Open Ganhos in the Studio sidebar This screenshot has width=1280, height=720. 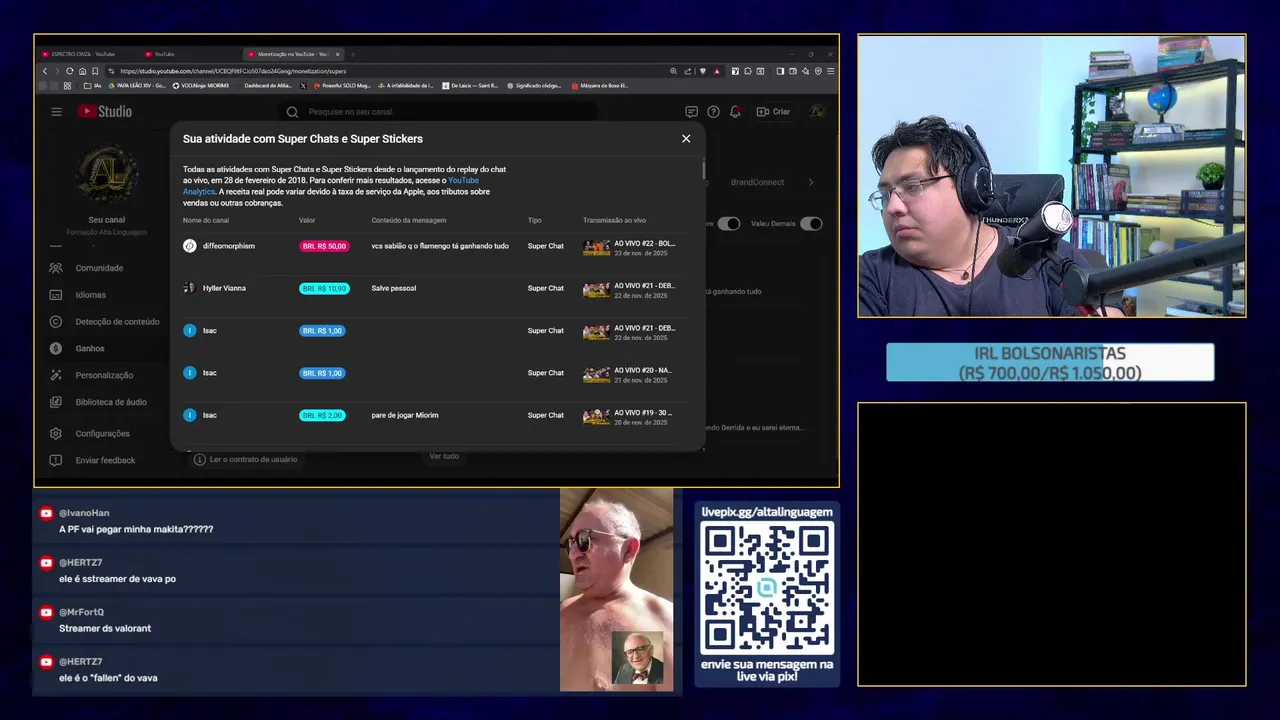(x=90, y=348)
